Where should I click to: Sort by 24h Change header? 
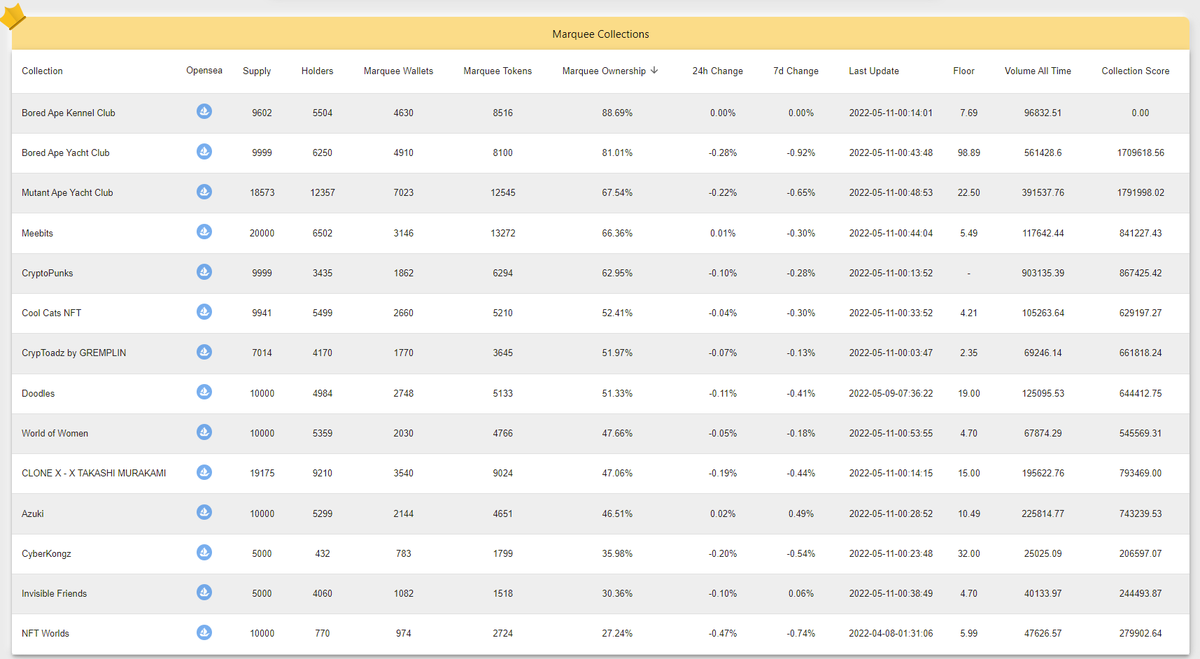coord(718,71)
